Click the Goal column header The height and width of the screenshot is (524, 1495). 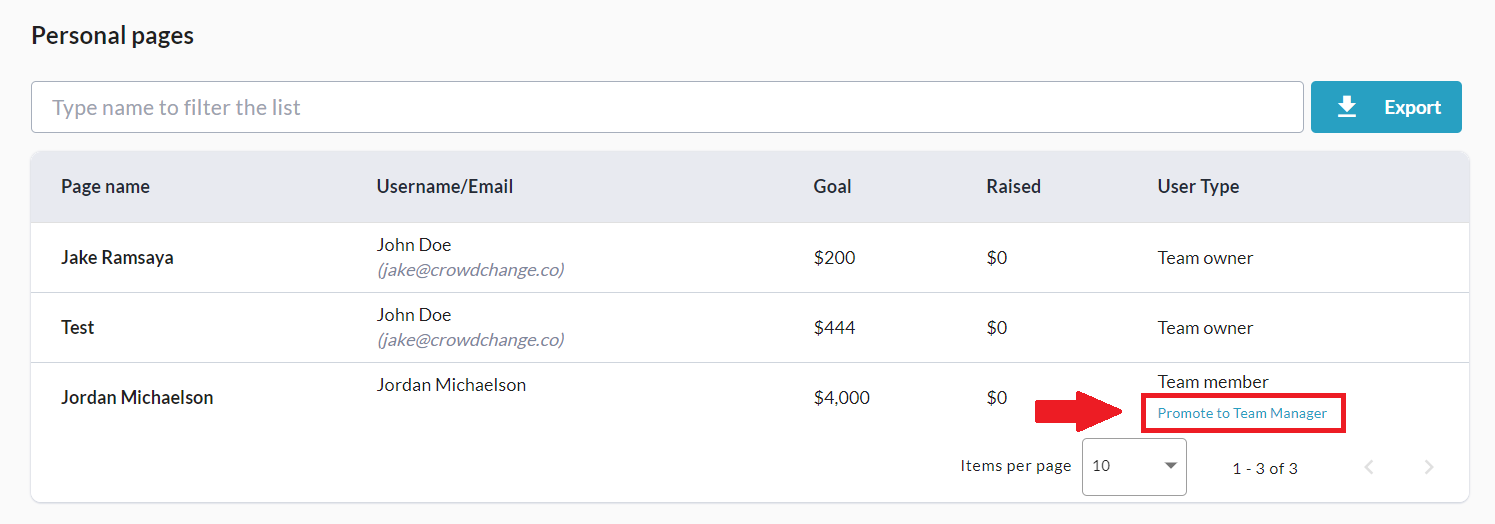coord(832,186)
